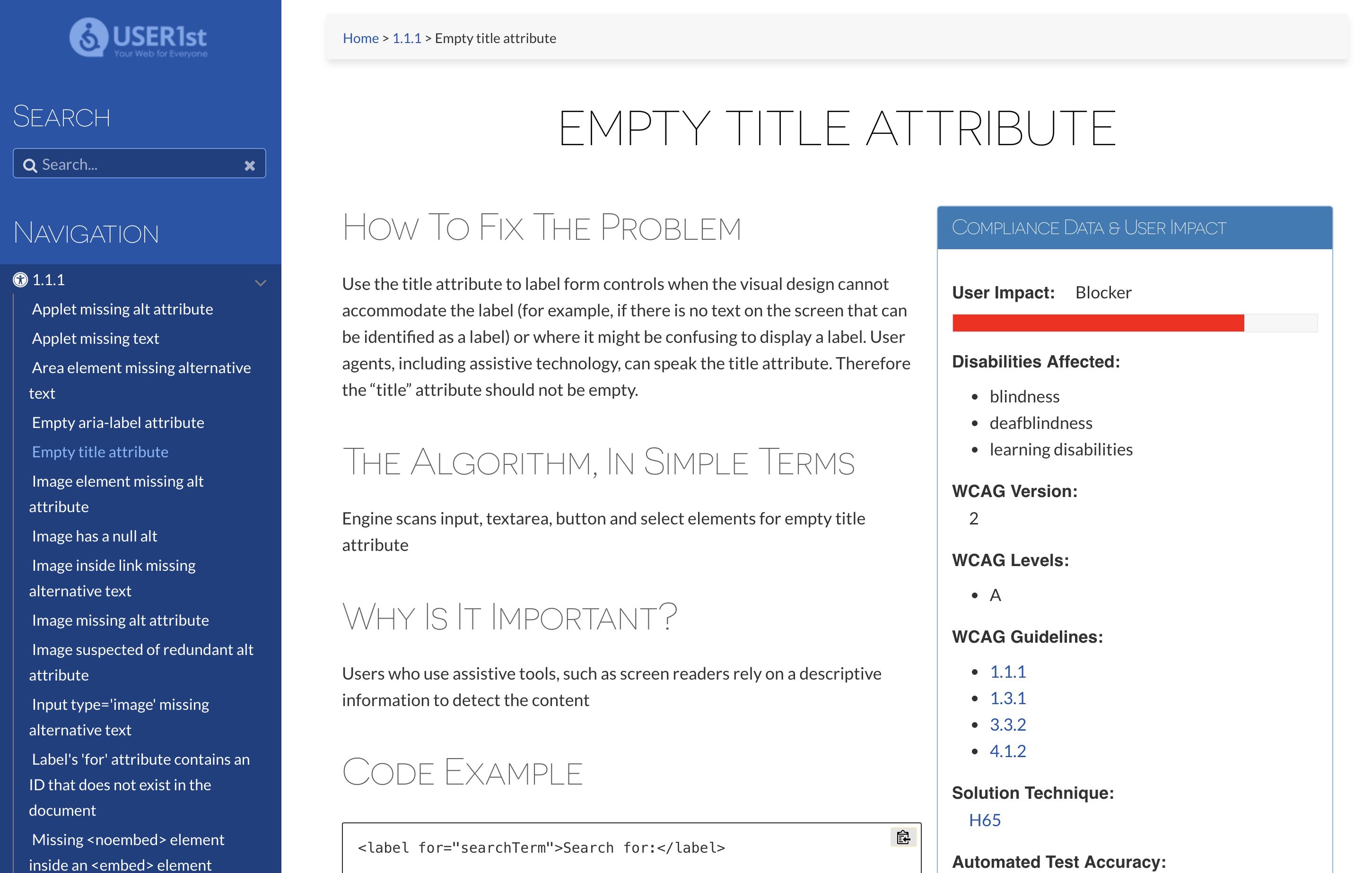1372x873 pixels.
Task: Click the Home breadcrumb link
Action: (x=361, y=37)
